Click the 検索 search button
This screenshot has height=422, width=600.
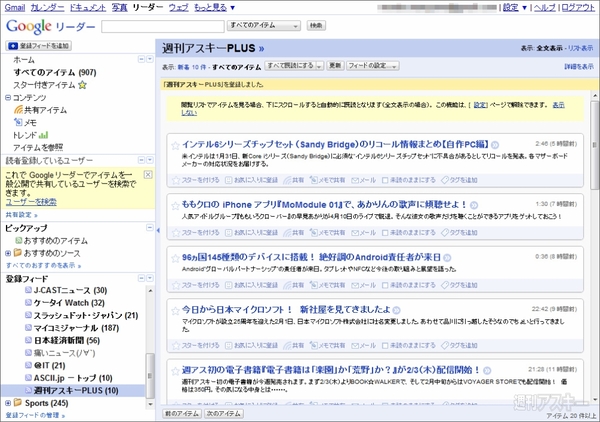[x=316, y=26]
